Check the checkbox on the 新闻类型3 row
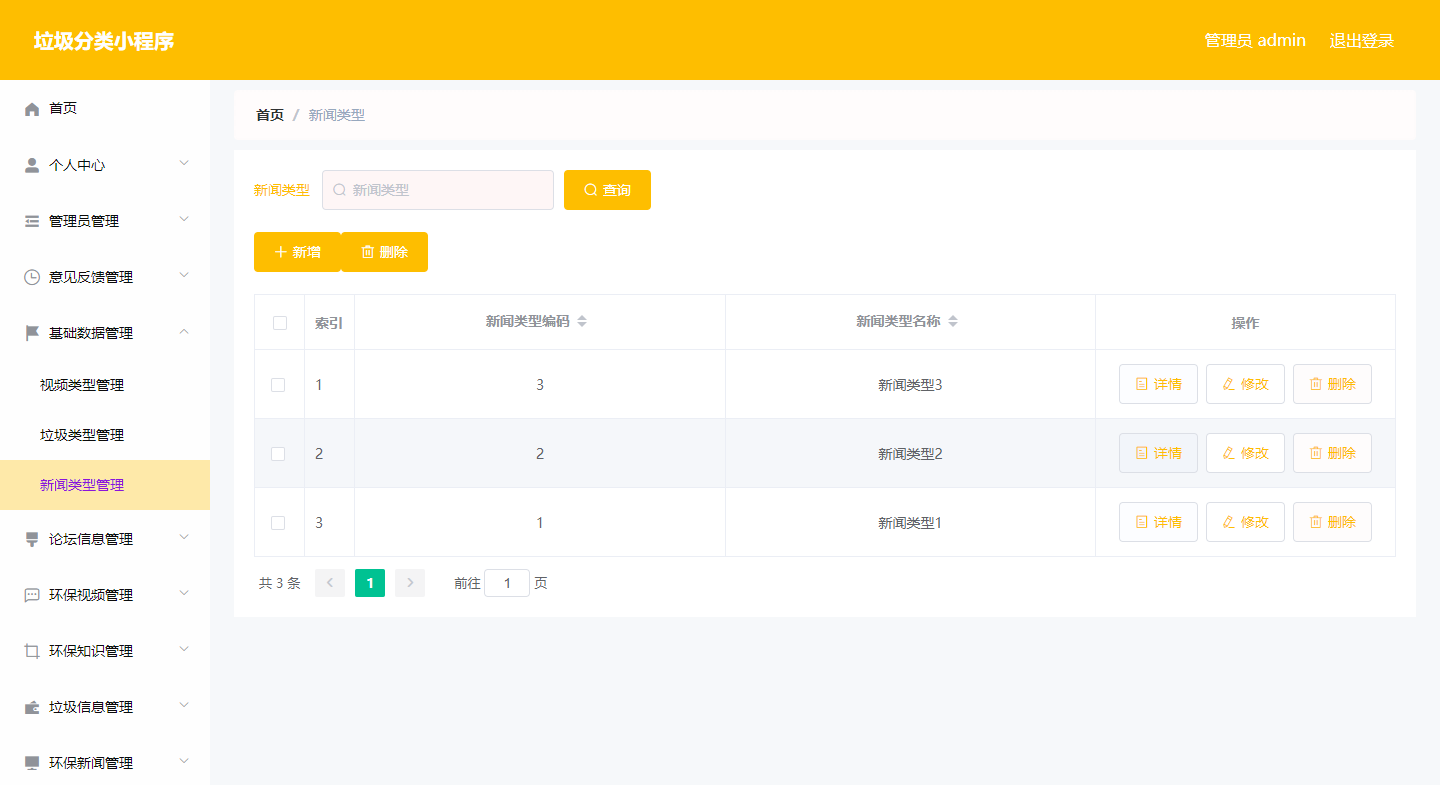 tap(279, 383)
